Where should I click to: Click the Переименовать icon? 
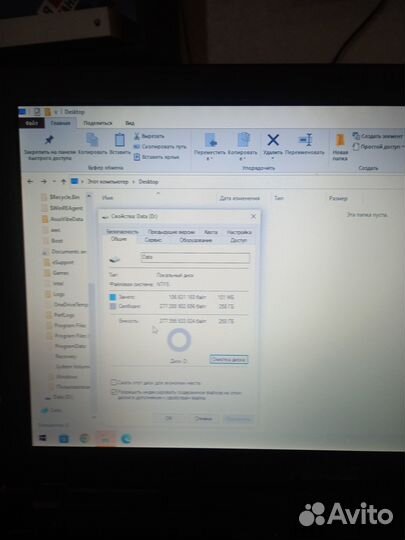coord(305,140)
